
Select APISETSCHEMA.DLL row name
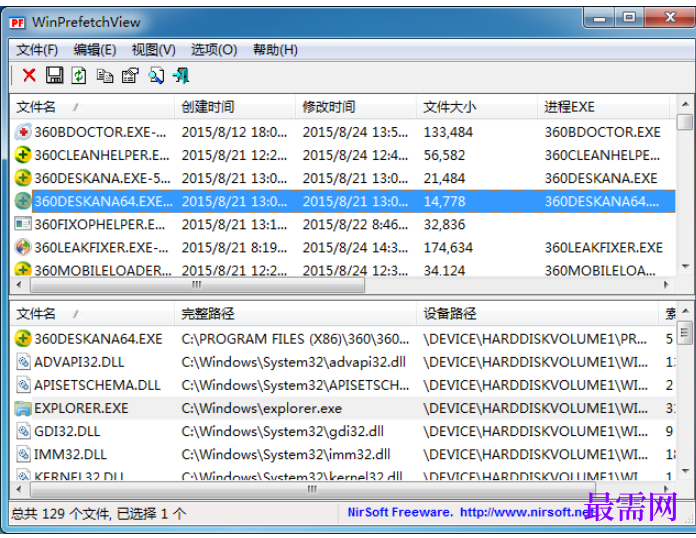pyautogui.click(x=97, y=385)
